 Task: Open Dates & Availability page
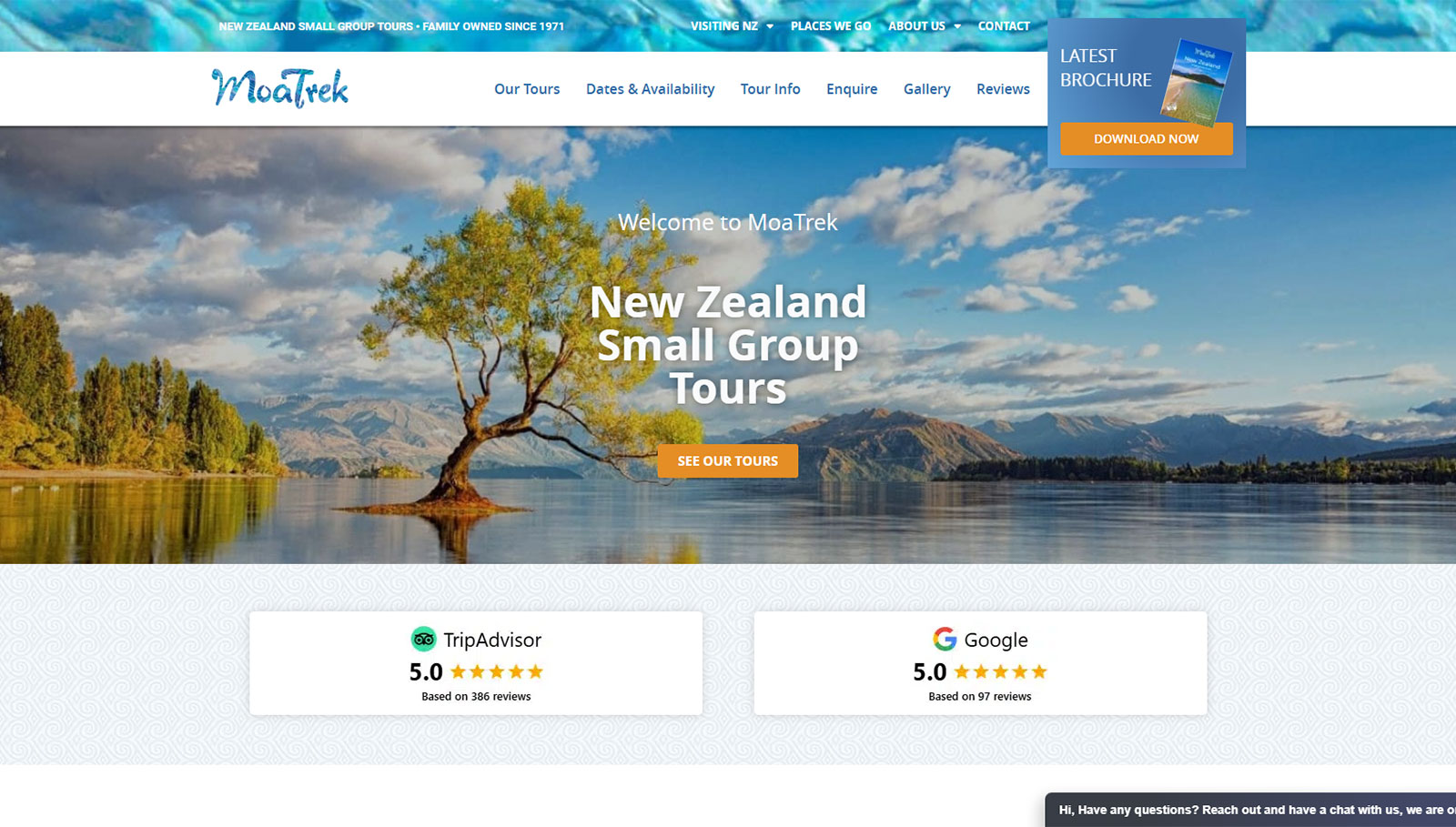[650, 89]
